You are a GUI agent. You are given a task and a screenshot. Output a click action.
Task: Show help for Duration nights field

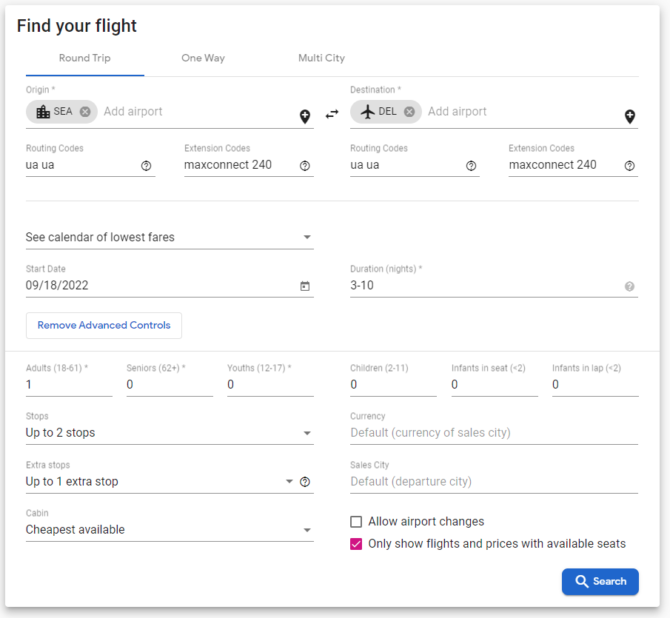point(629,286)
